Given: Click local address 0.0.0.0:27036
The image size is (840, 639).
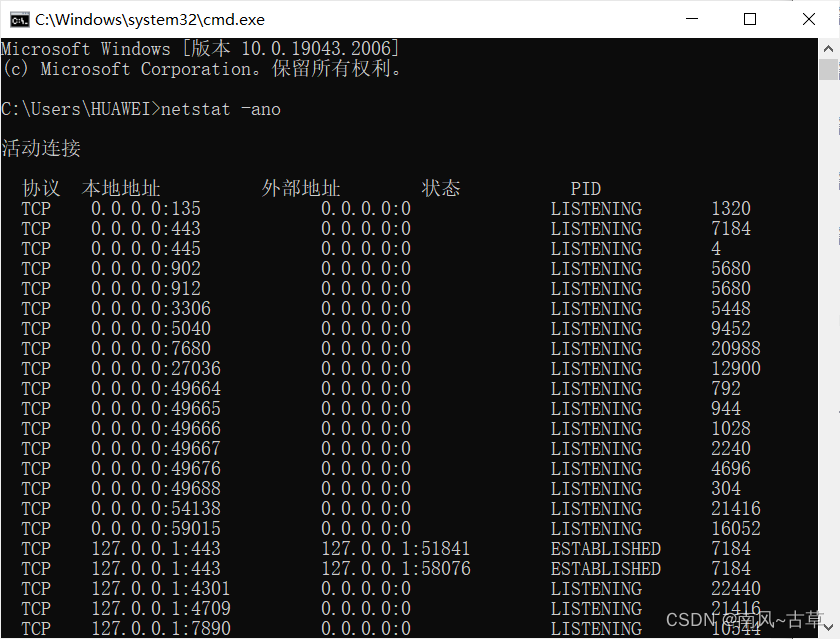Looking at the screenshot, I should tap(156, 369).
